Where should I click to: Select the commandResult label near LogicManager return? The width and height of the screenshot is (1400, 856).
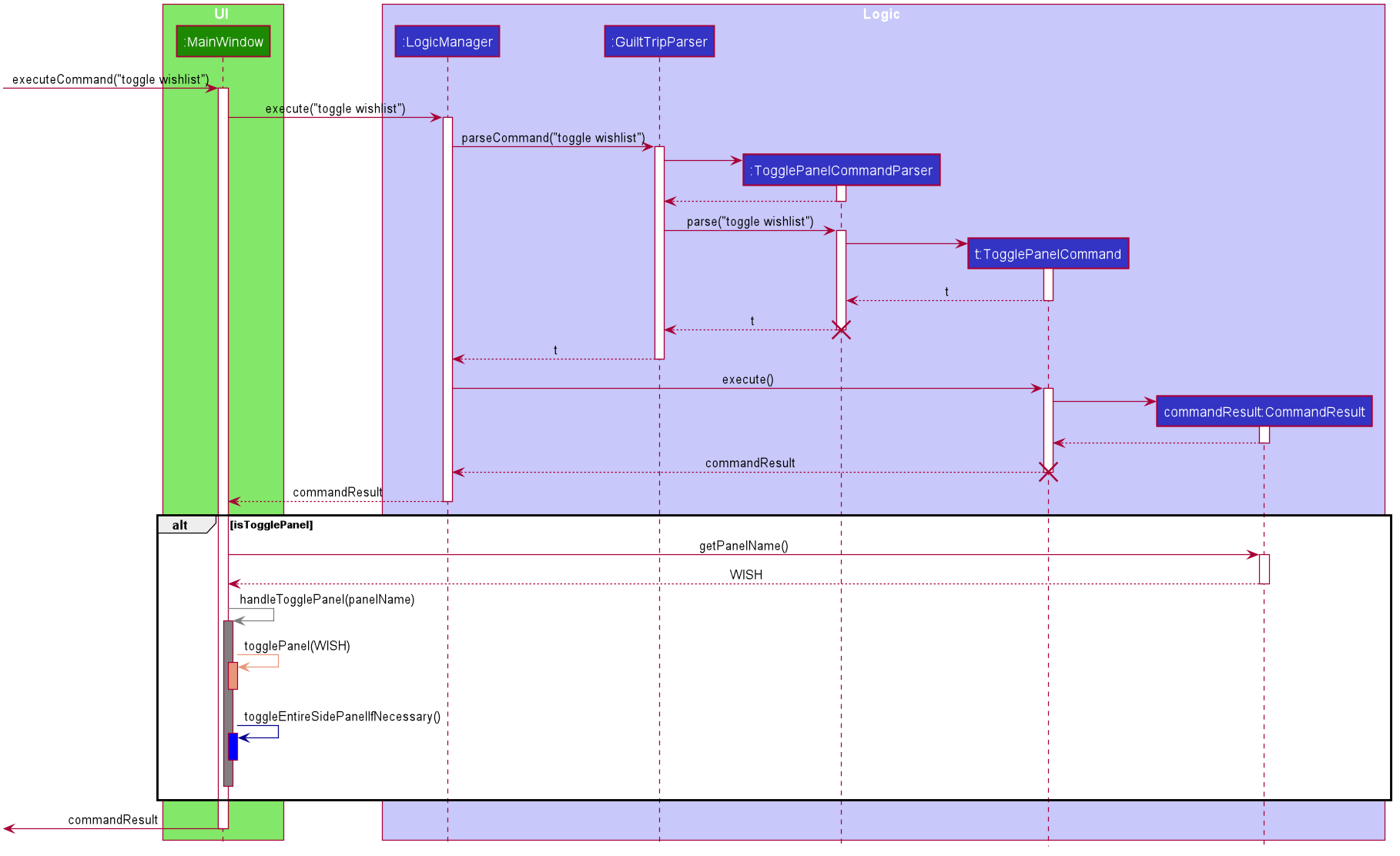(337, 492)
